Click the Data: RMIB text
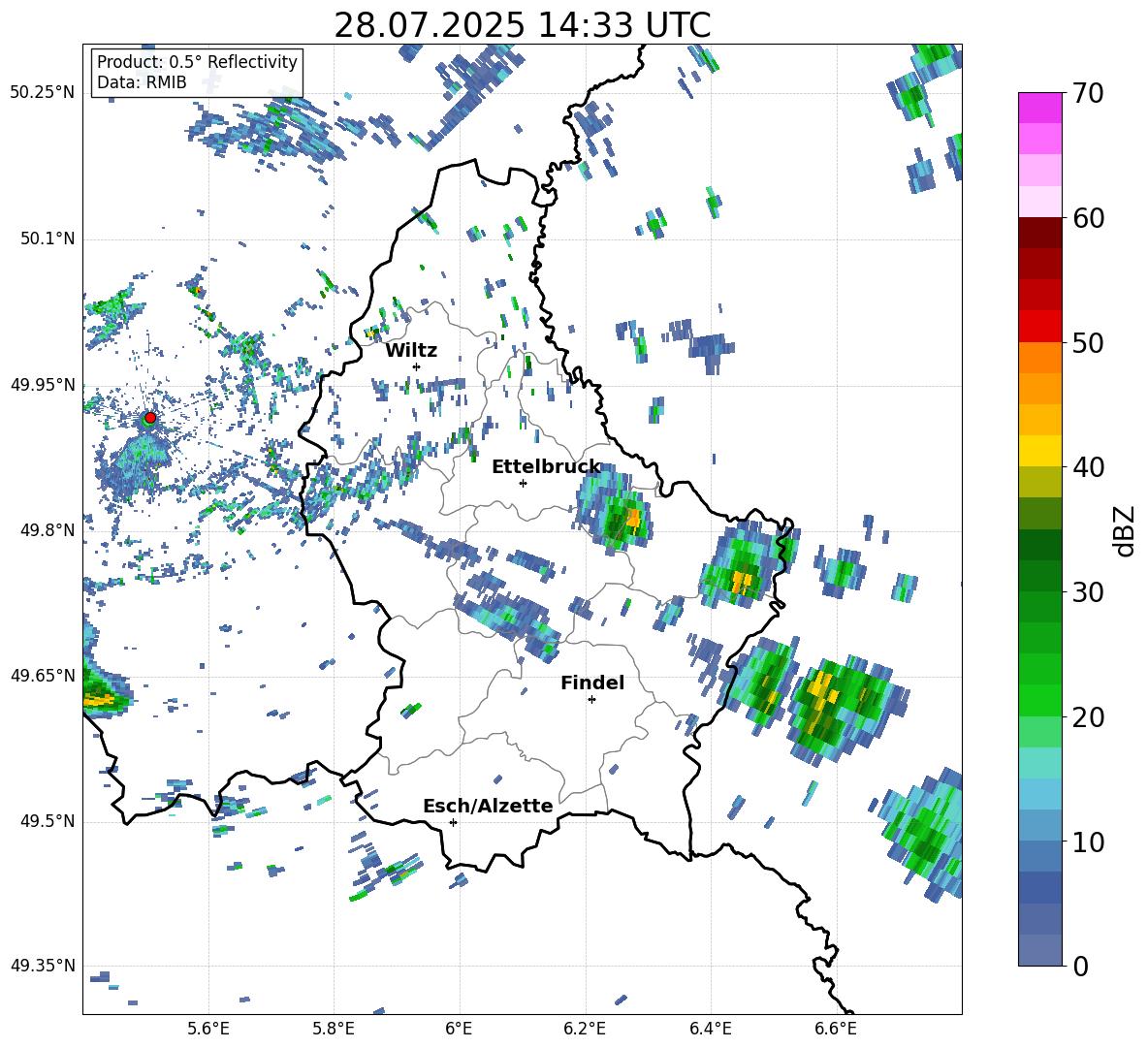Viewport: 1148px width, 1048px height. point(142,82)
